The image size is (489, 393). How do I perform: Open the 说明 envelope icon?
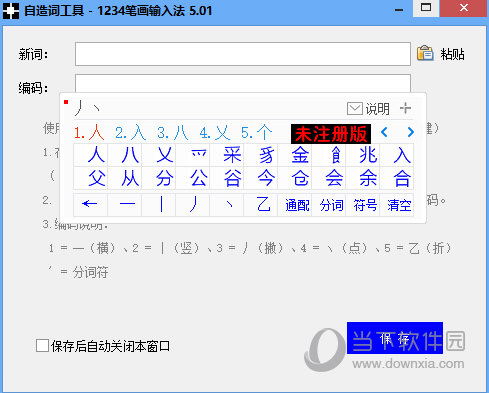355,109
